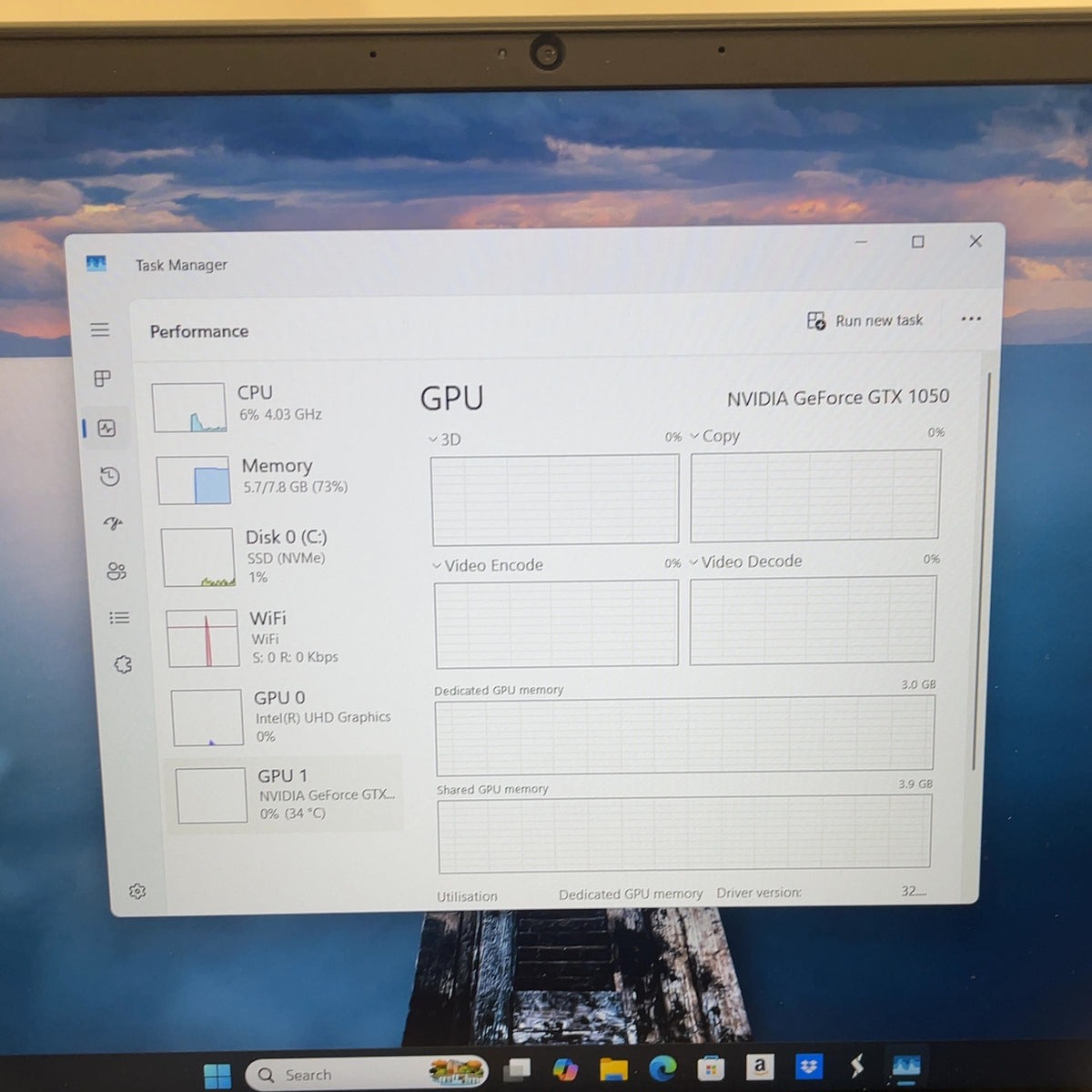Open the hamburger navigation menu
Viewport: 1092px width, 1092px height.
100,329
